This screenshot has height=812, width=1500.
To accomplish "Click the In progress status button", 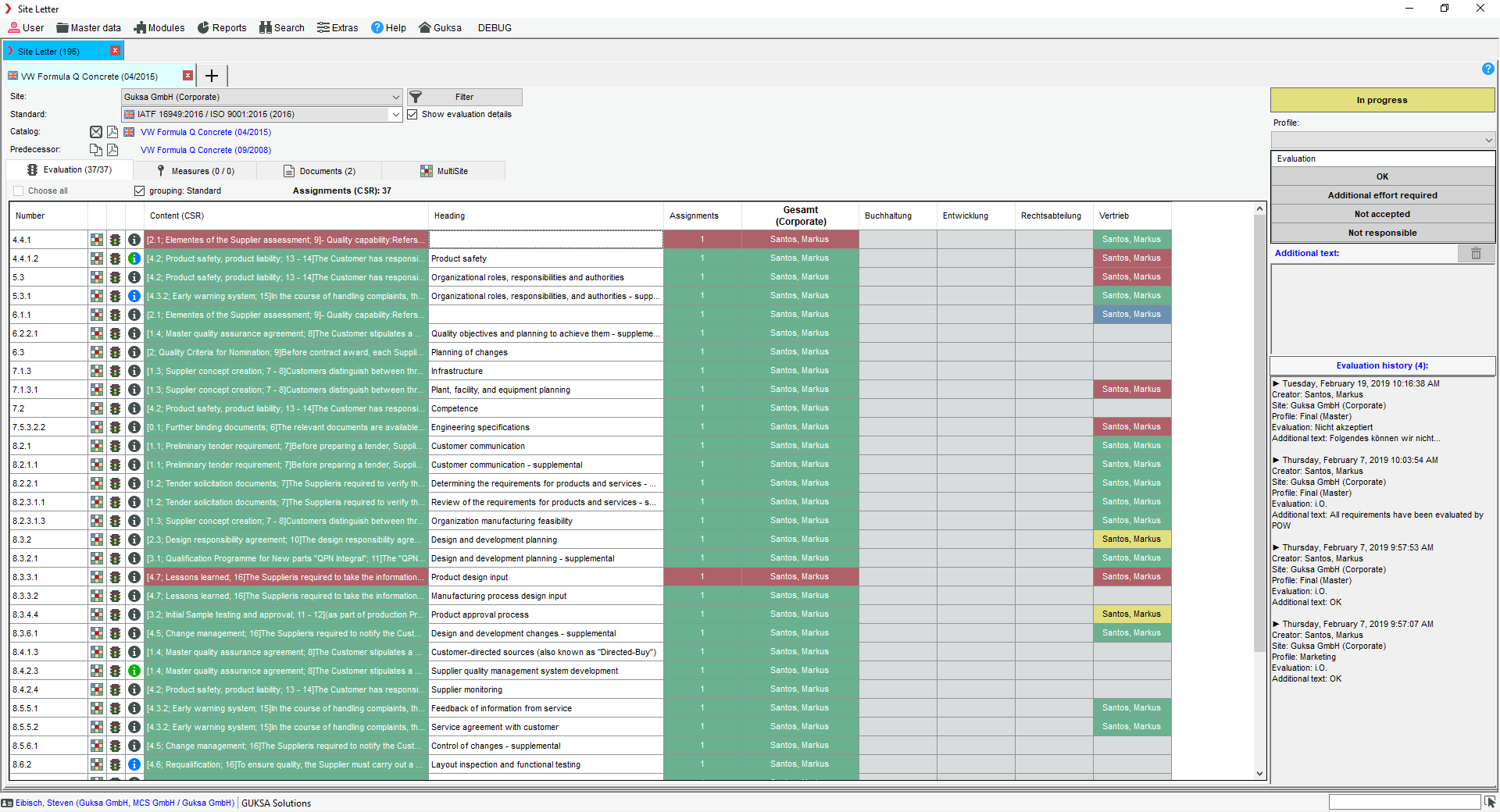I will coord(1382,100).
